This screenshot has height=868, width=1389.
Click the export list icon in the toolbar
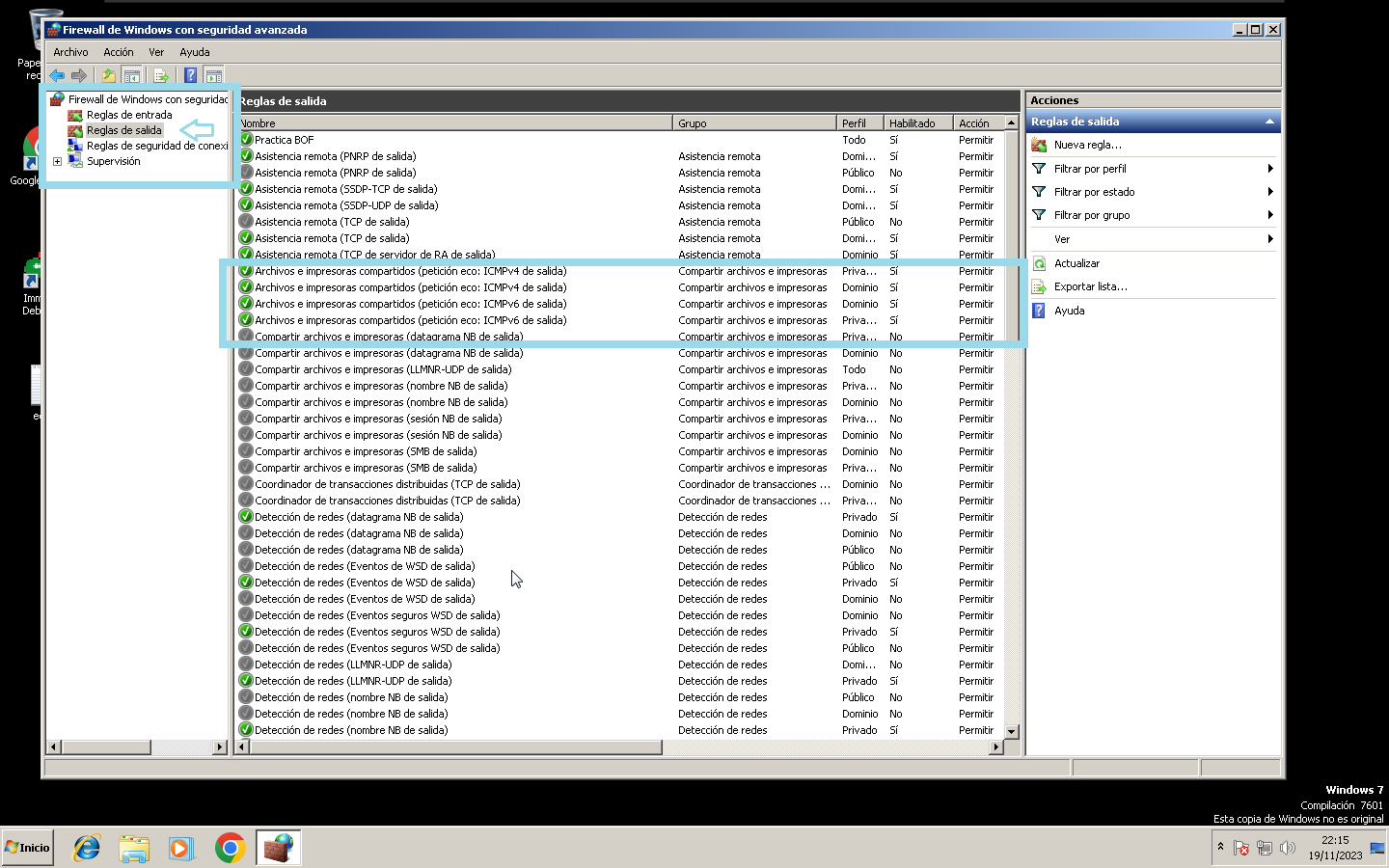click(x=161, y=75)
